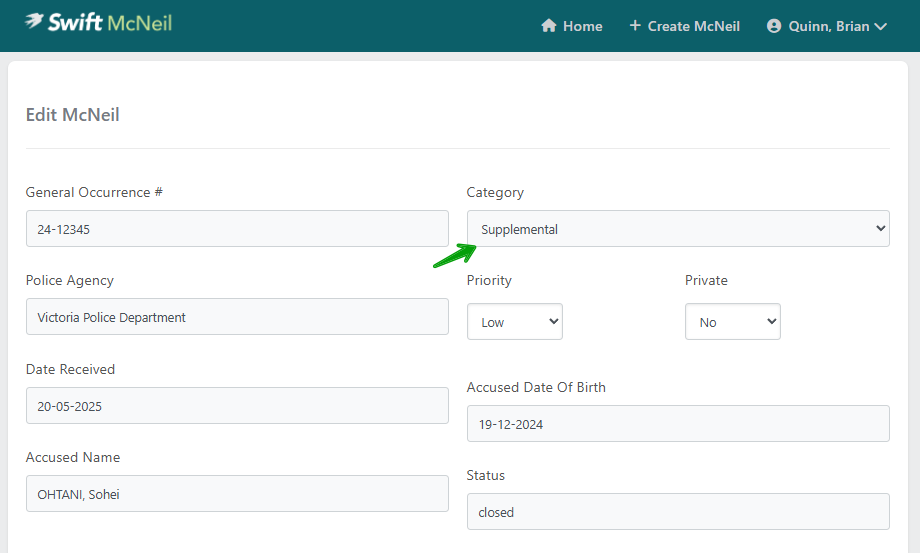920x553 pixels.
Task: Click the Swift McNeil brand name
Action: pyautogui.click(x=110, y=22)
